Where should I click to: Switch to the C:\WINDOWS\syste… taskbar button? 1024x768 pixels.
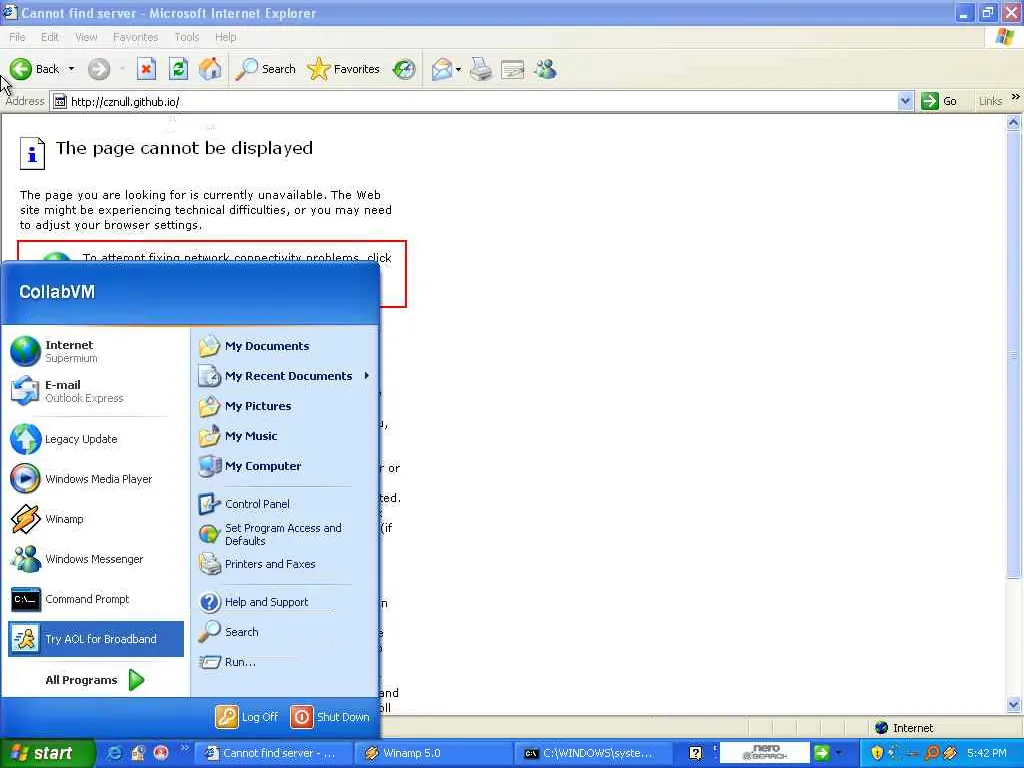(594, 753)
